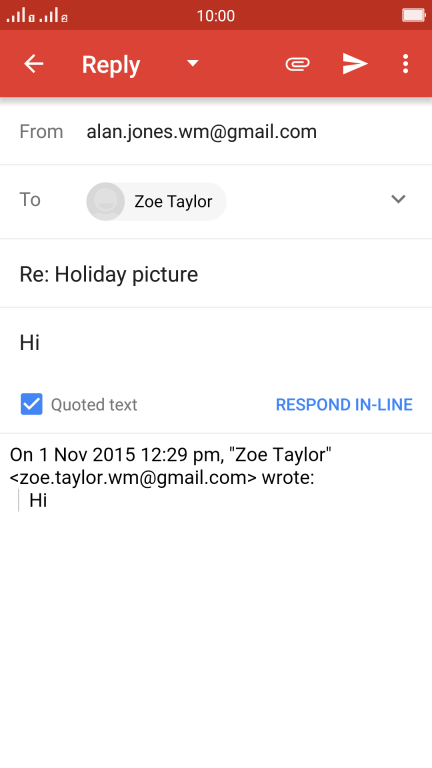Tap the 10:00 clock in status bar
The image size is (432, 768).
point(216,16)
